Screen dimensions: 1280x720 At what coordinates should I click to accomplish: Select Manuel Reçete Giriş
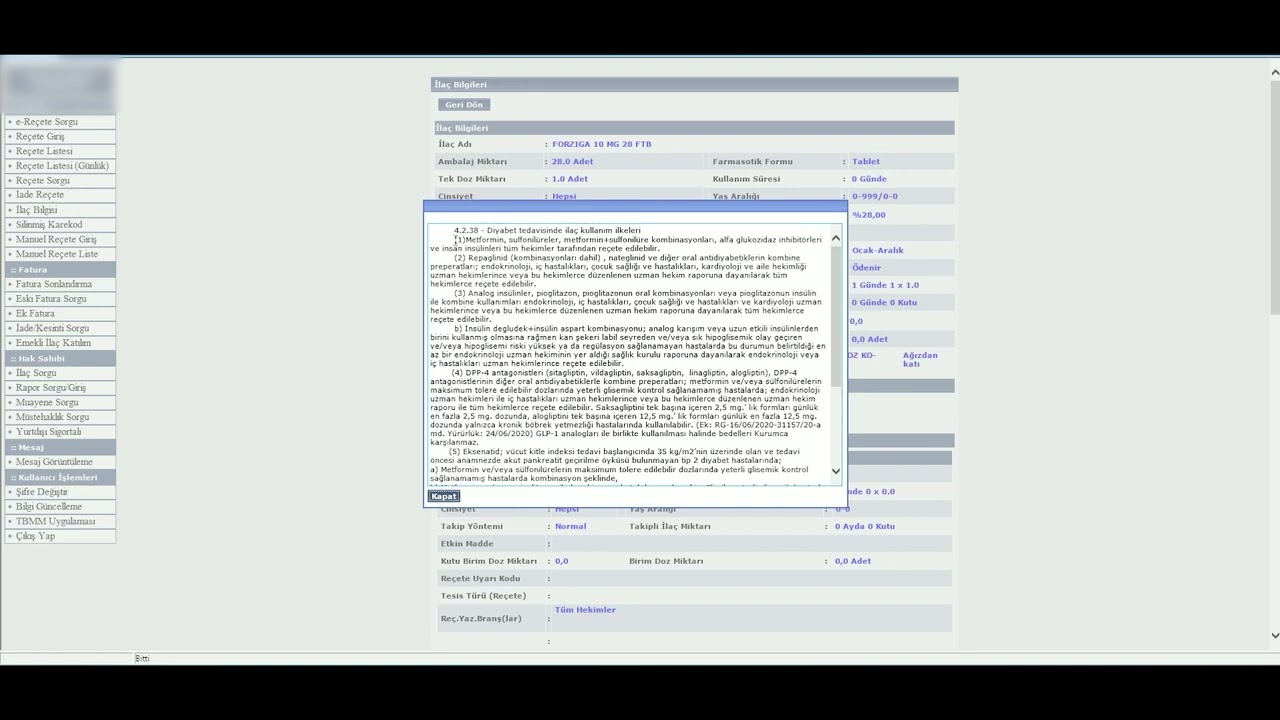tap(56, 240)
